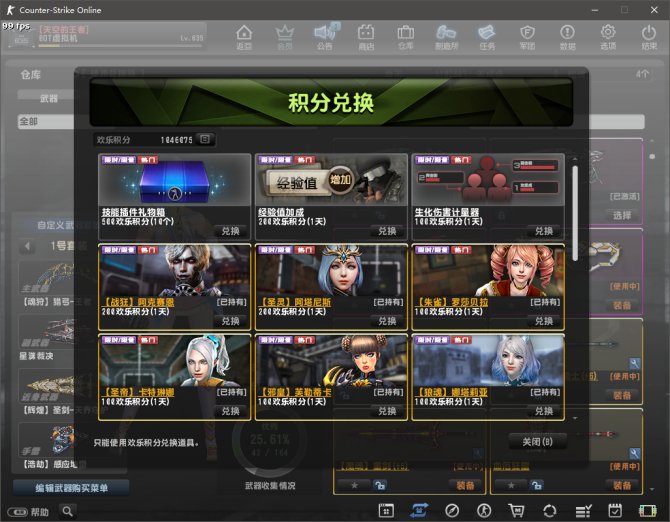
Task: Open the 任务 missions icon
Action: point(487,37)
